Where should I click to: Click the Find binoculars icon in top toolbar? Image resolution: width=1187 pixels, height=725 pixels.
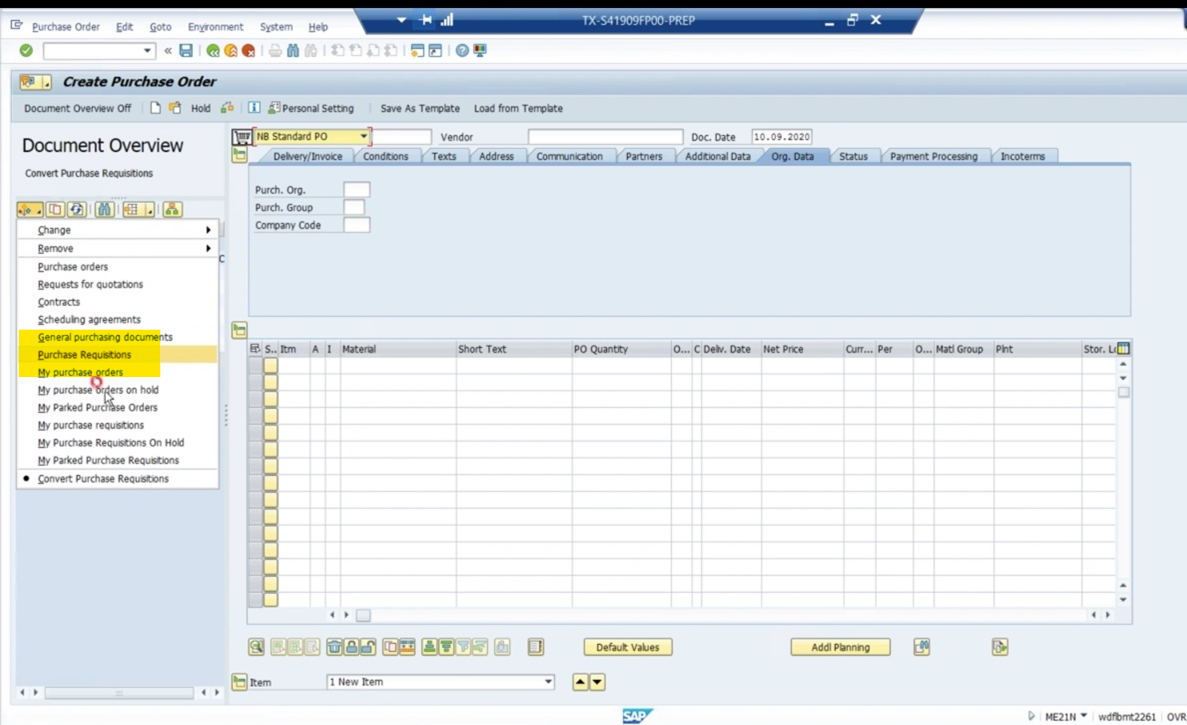click(293, 51)
